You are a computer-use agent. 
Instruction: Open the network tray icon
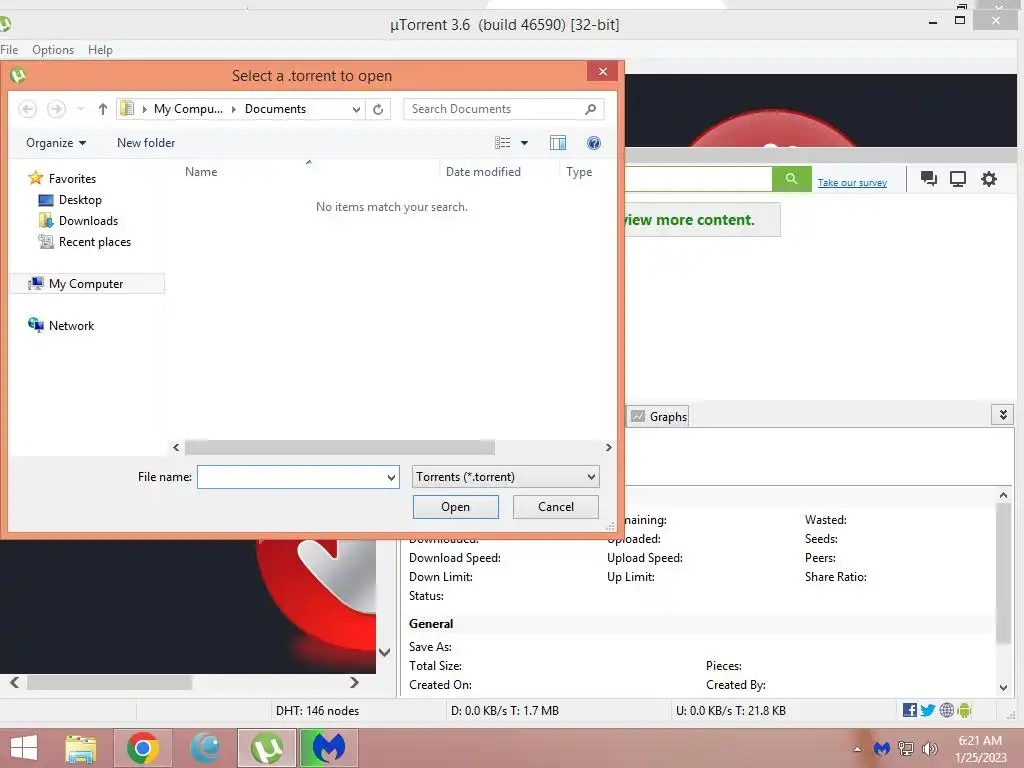(x=906, y=749)
